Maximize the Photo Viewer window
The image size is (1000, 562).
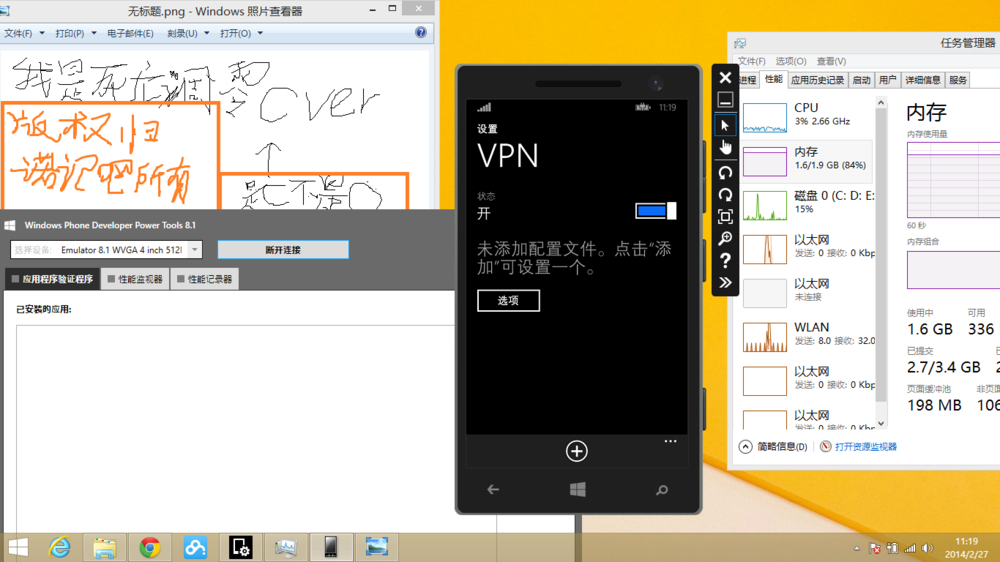392,9
